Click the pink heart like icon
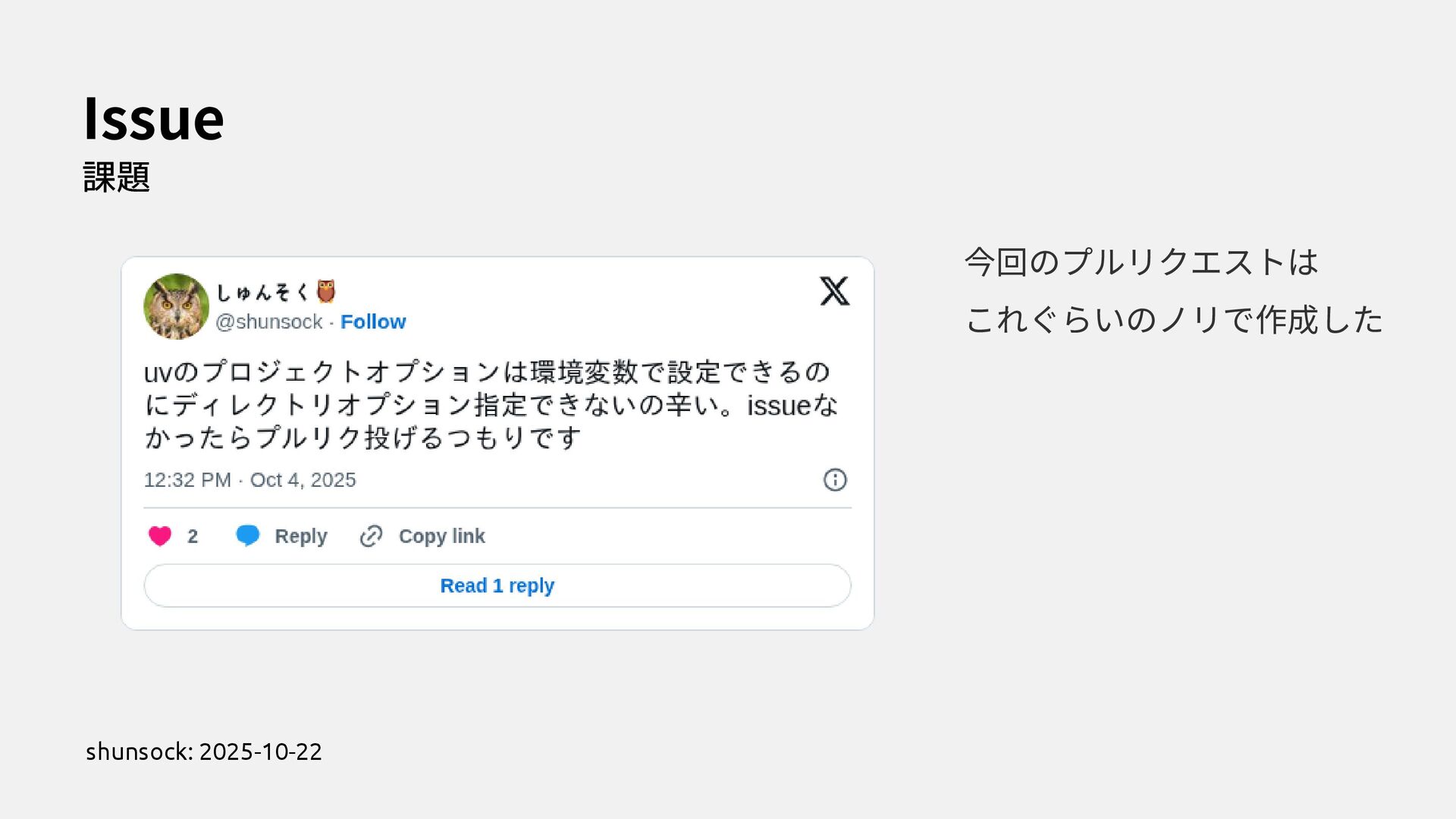The image size is (1456, 819). pyautogui.click(x=160, y=536)
